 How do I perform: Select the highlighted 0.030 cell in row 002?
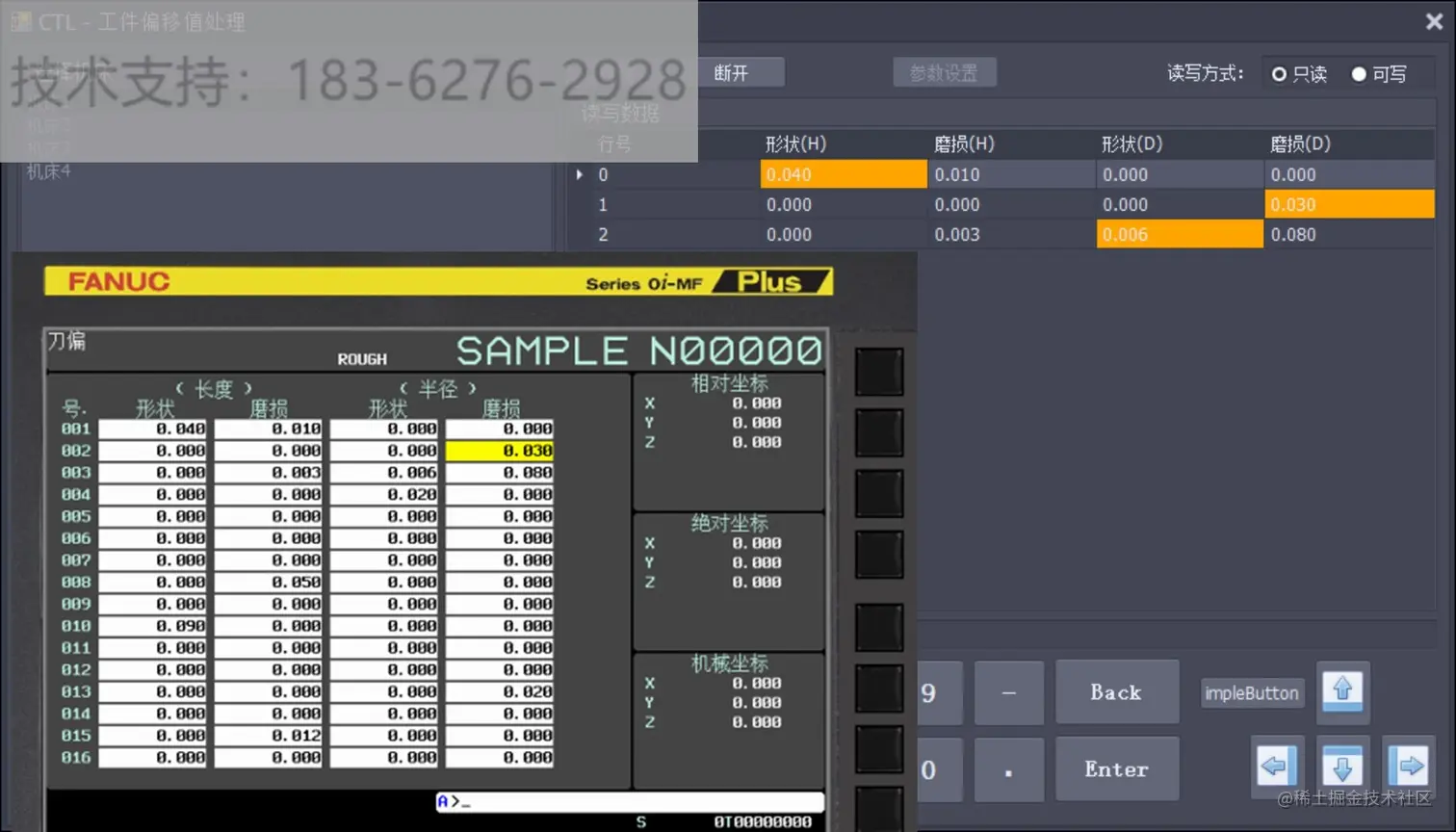tap(500, 451)
